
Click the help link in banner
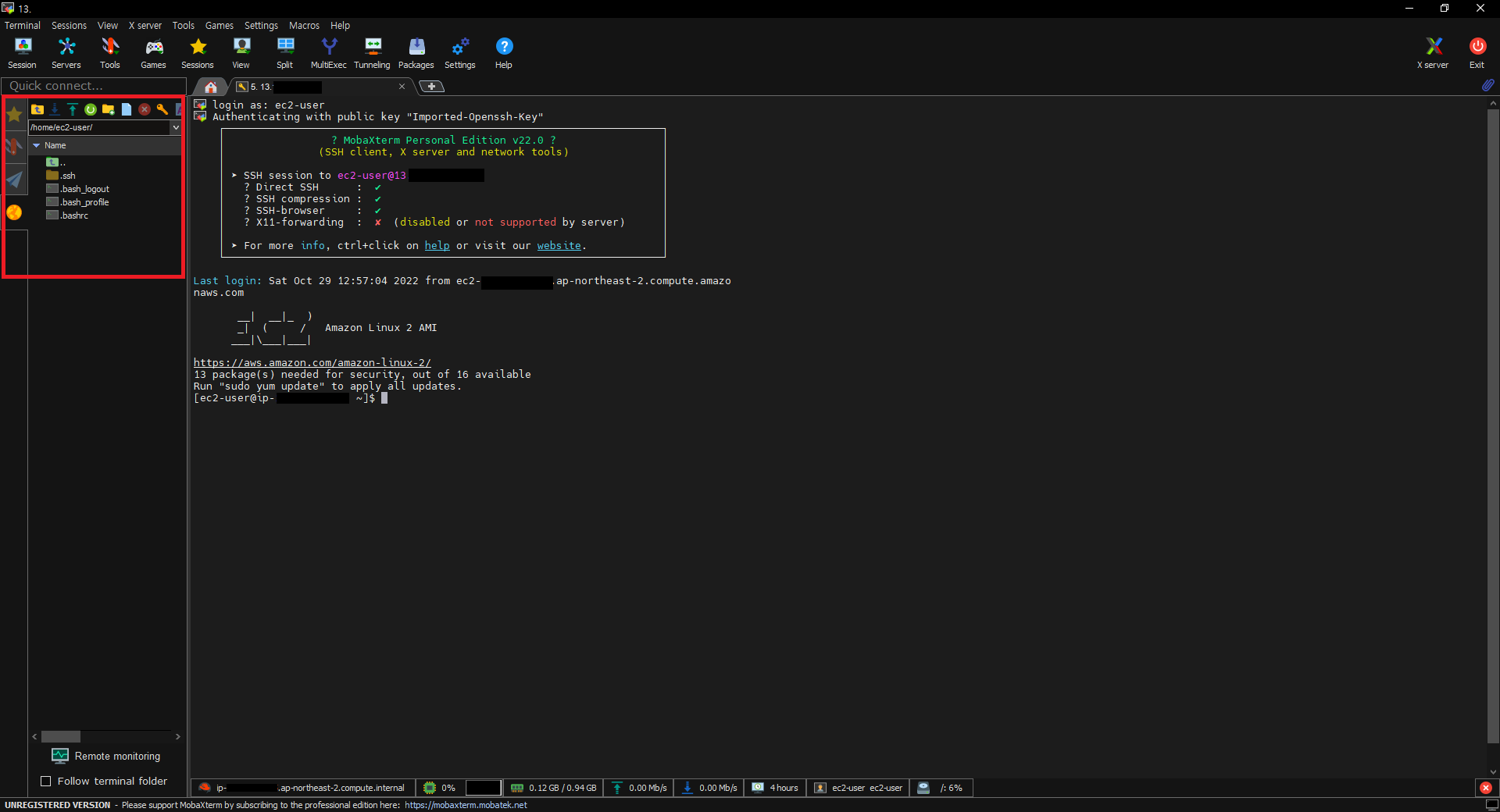(x=437, y=245)
